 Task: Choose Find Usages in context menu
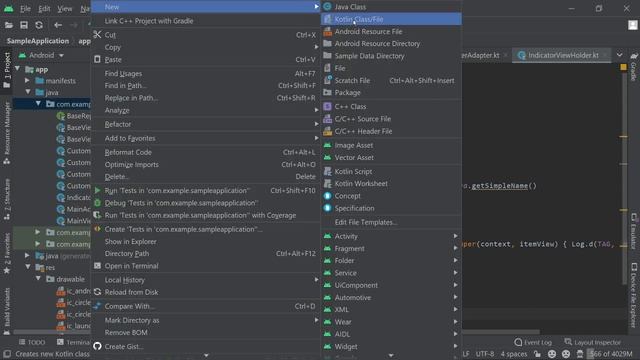coord(206,73)
